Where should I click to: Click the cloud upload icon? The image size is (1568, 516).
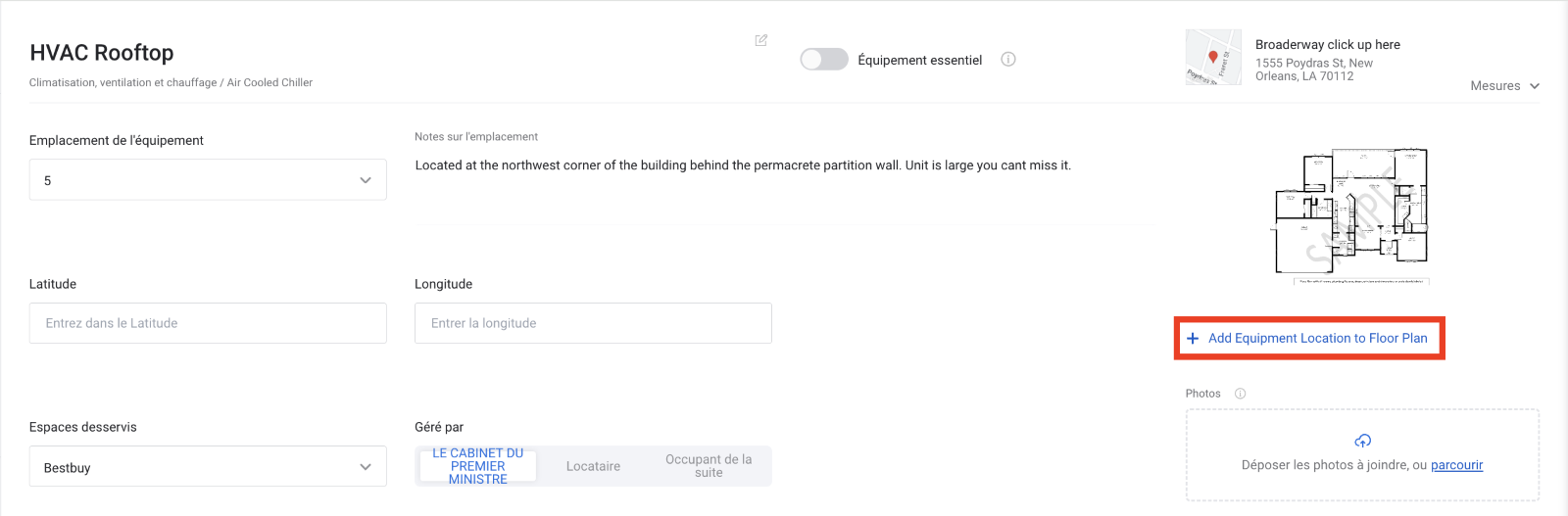point(1362,441)
